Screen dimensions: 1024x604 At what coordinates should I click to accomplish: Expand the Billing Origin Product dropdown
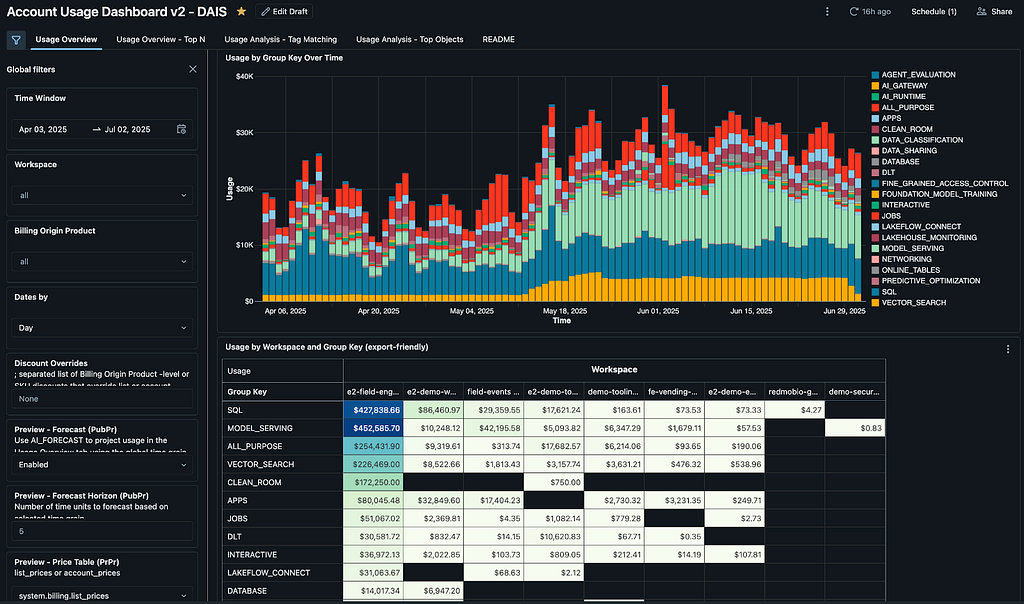(x=102, y=262)
